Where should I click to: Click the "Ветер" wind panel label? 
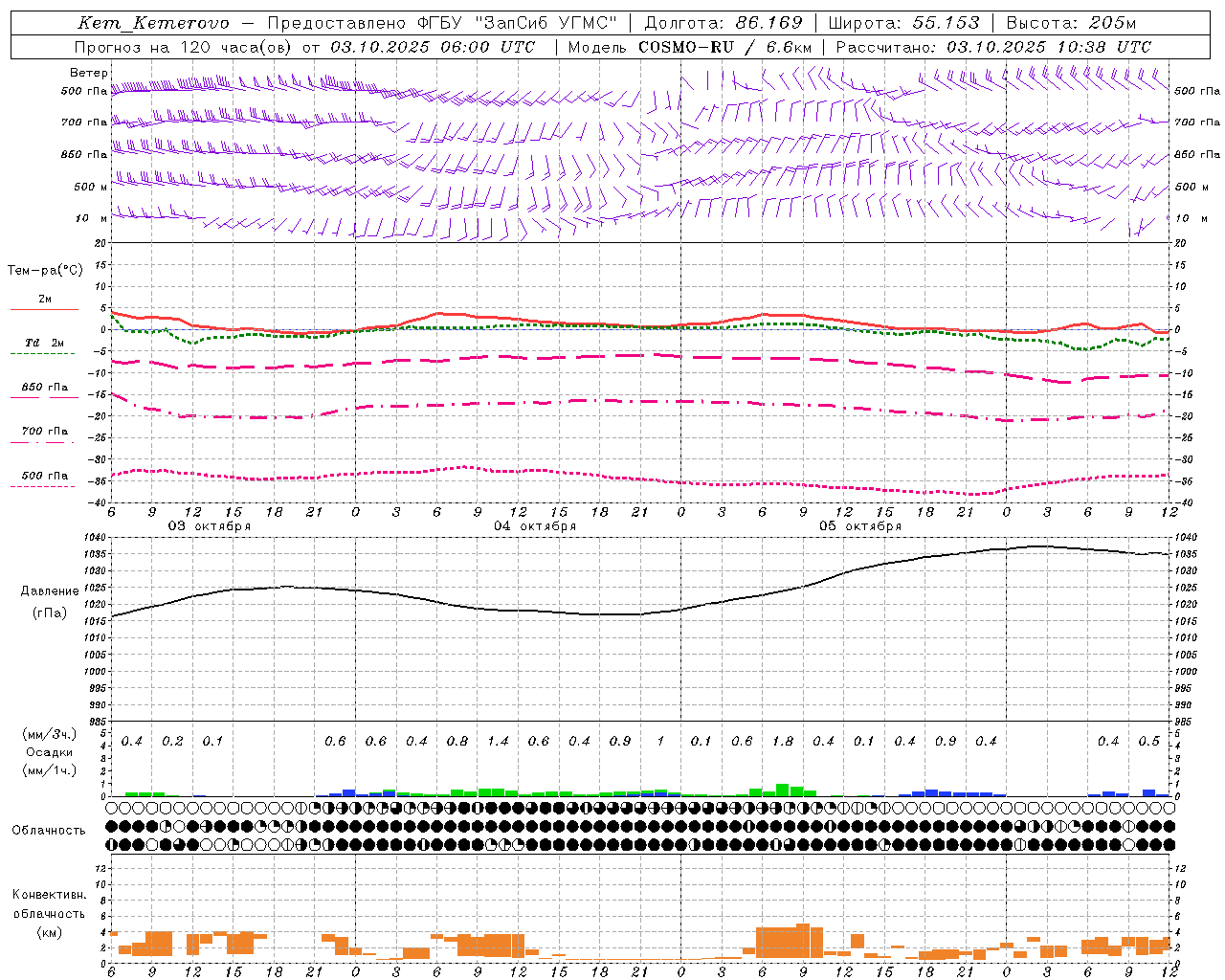[x=89, y=73]
